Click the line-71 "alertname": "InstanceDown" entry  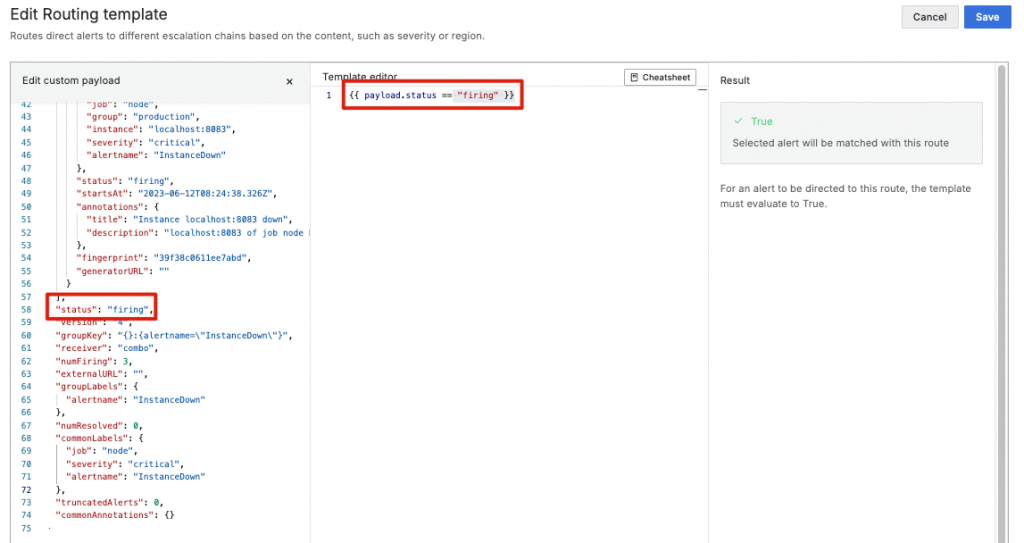(135, 477)
